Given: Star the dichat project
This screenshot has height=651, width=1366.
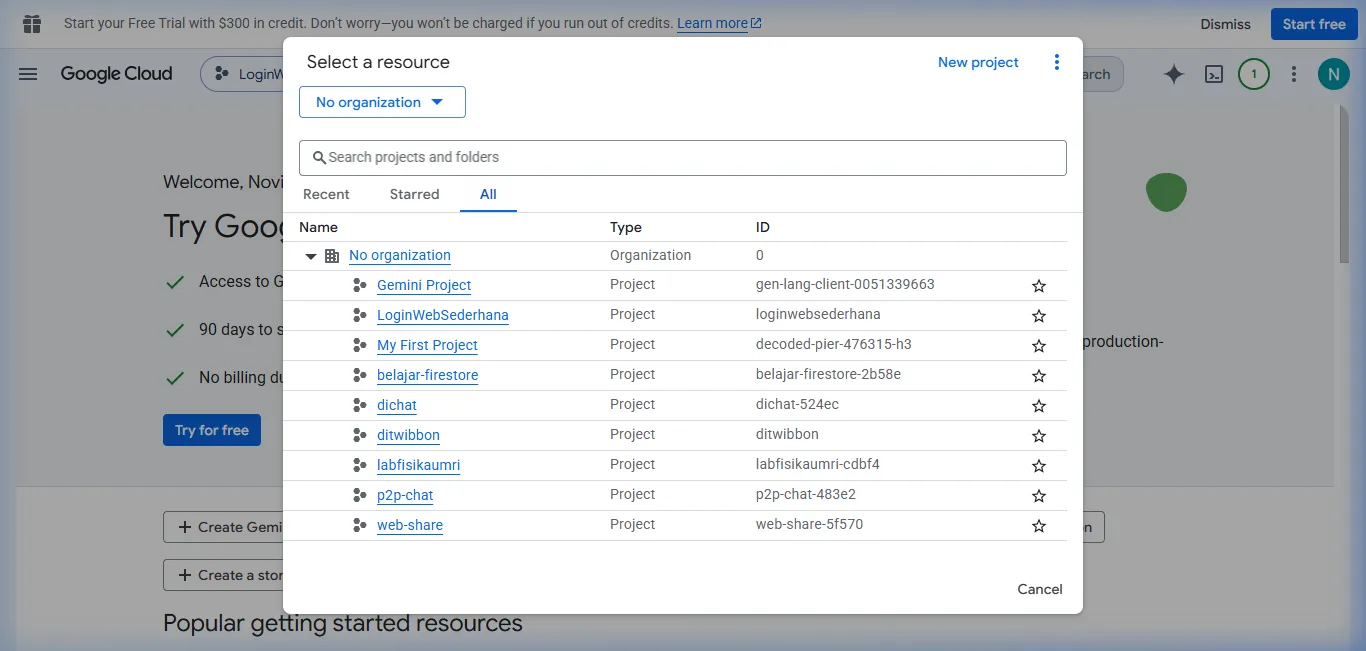Looking at the screenshot, I should 1039,406.
